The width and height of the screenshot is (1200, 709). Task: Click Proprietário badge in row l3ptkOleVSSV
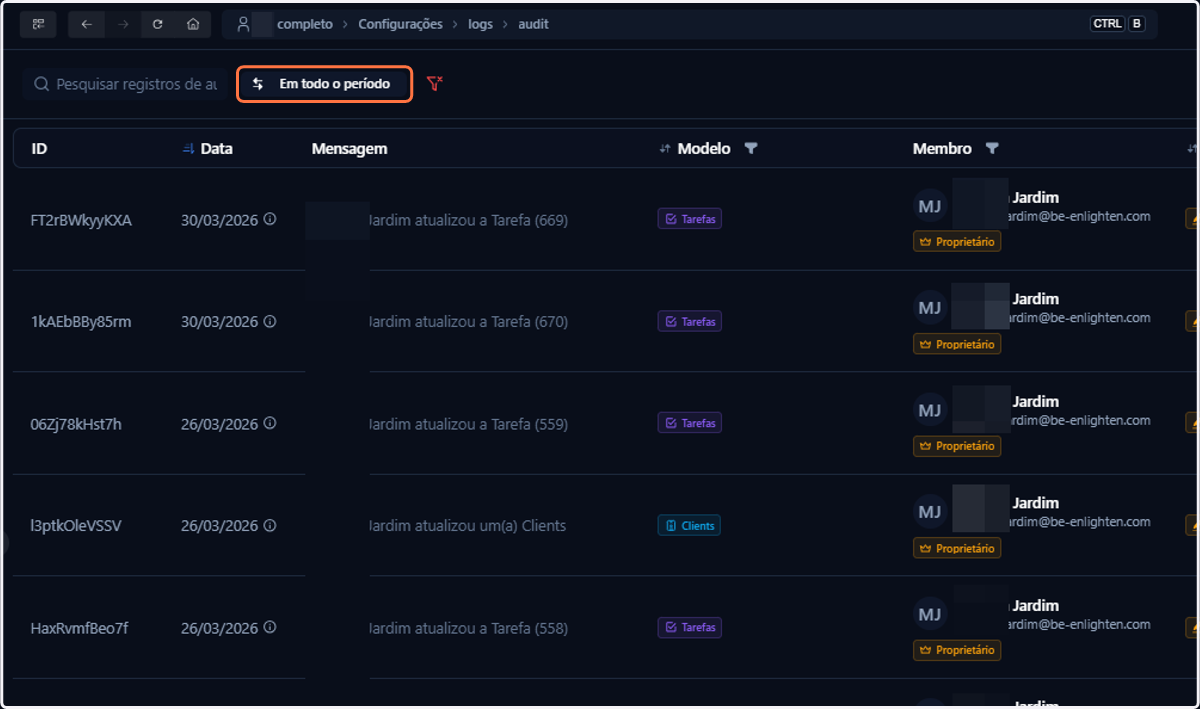957,548
